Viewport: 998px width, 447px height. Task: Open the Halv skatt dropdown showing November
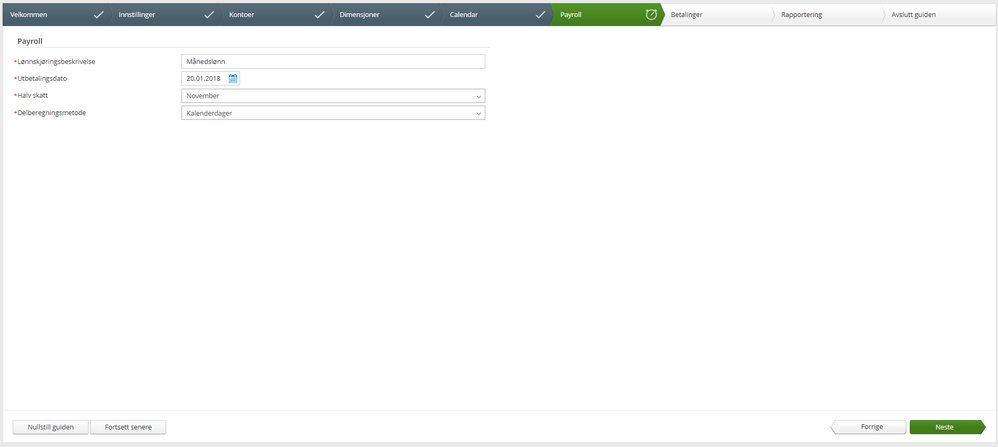click(333, 96)
